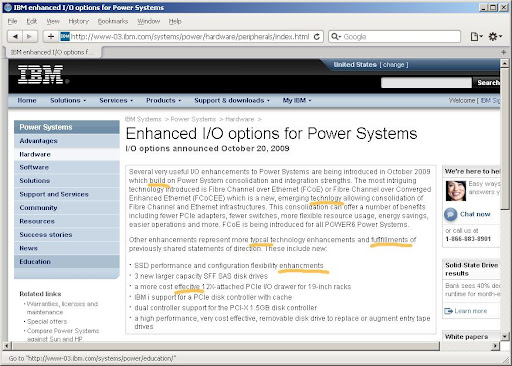Click the Learn more arrow icon
The image size is (512, 366).
pyautogui.click(x=448, y=311)
